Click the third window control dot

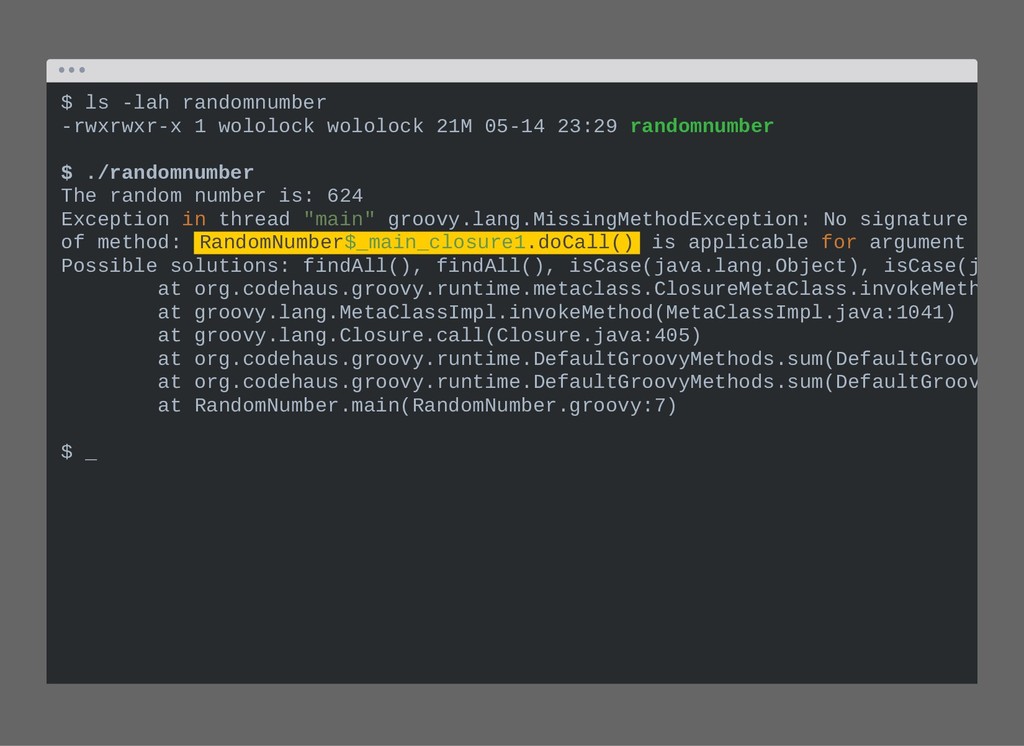click(x=82, y=70)
